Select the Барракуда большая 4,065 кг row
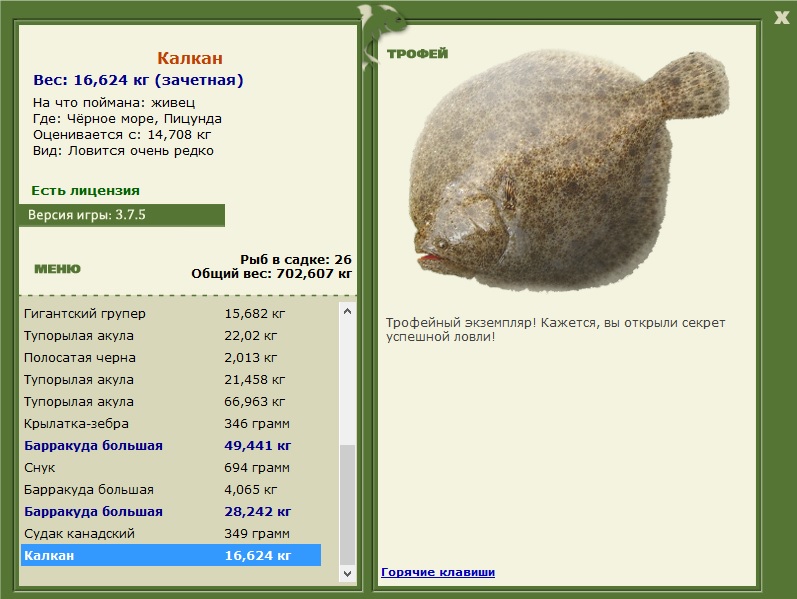 [x=171, y=490]
